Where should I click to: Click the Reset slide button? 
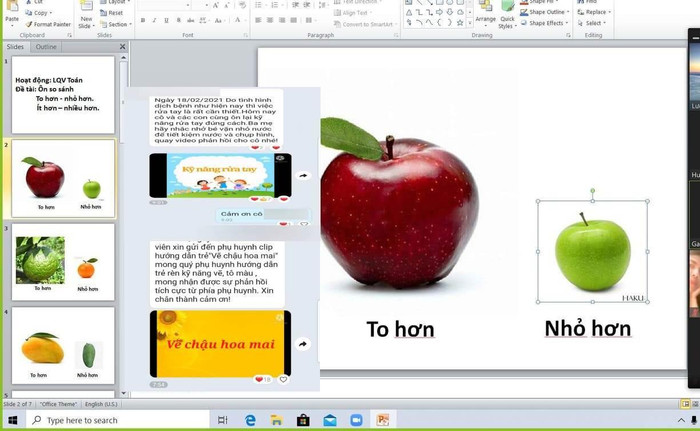click(112, 13)
